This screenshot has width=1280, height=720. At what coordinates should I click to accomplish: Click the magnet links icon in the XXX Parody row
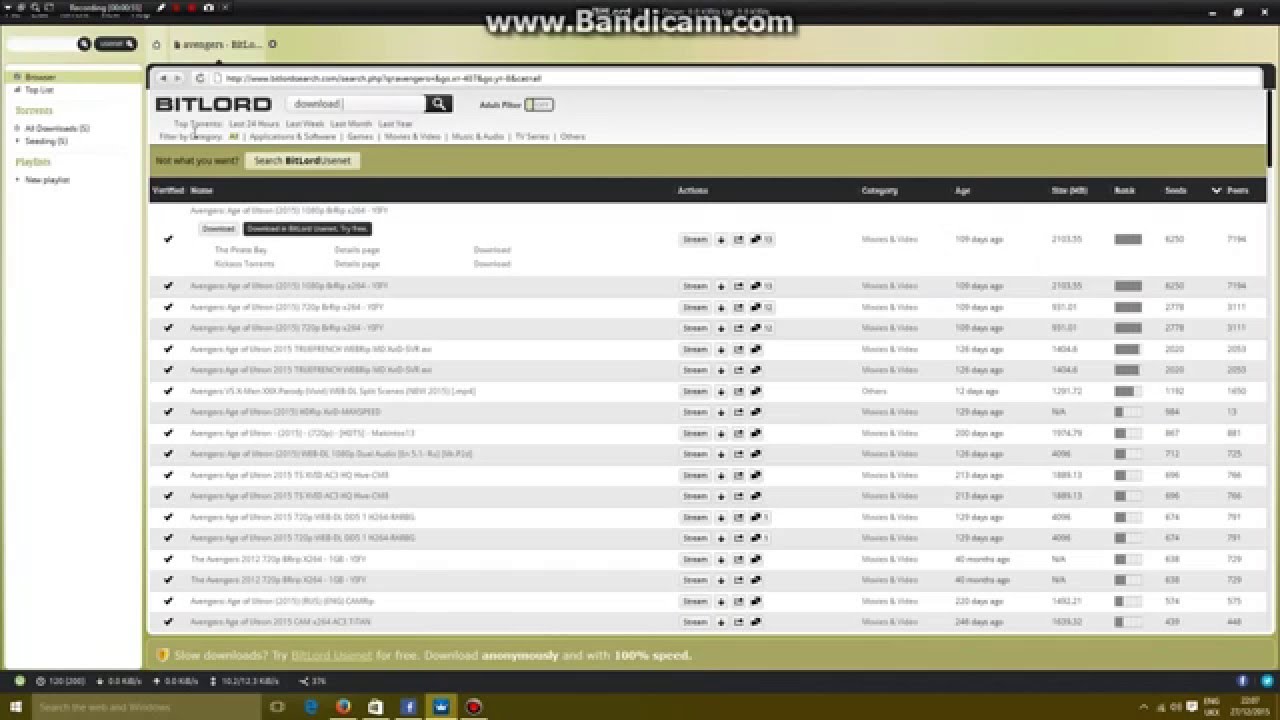click(756, 392)
